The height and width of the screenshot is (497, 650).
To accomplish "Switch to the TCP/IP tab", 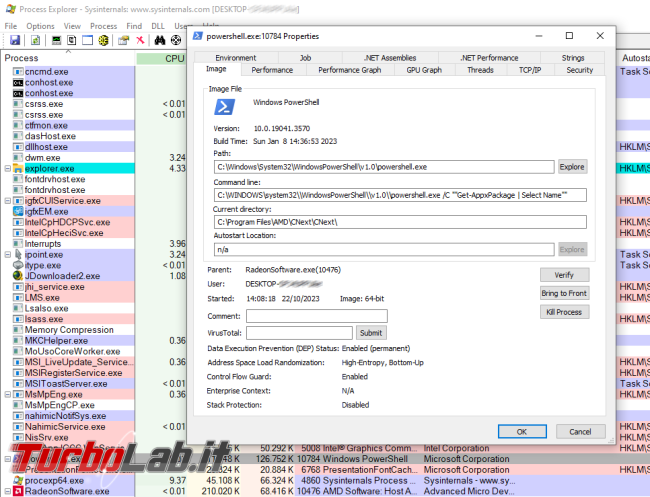I will (530, 70).
